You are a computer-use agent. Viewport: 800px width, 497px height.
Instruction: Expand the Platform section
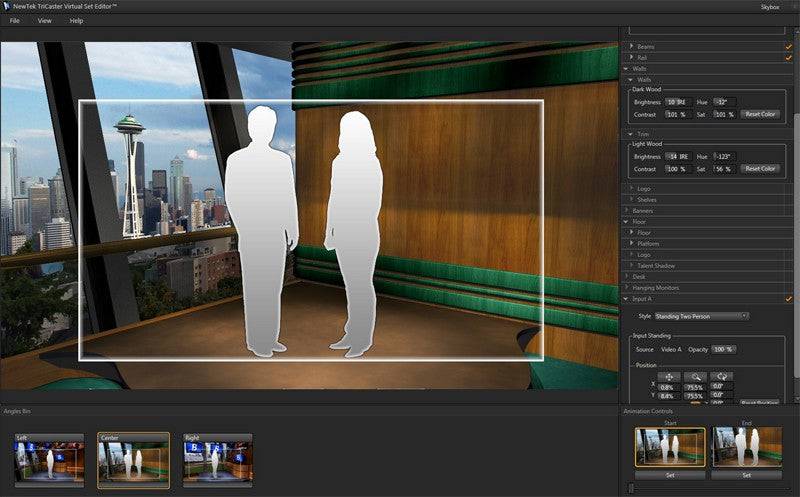632,243
